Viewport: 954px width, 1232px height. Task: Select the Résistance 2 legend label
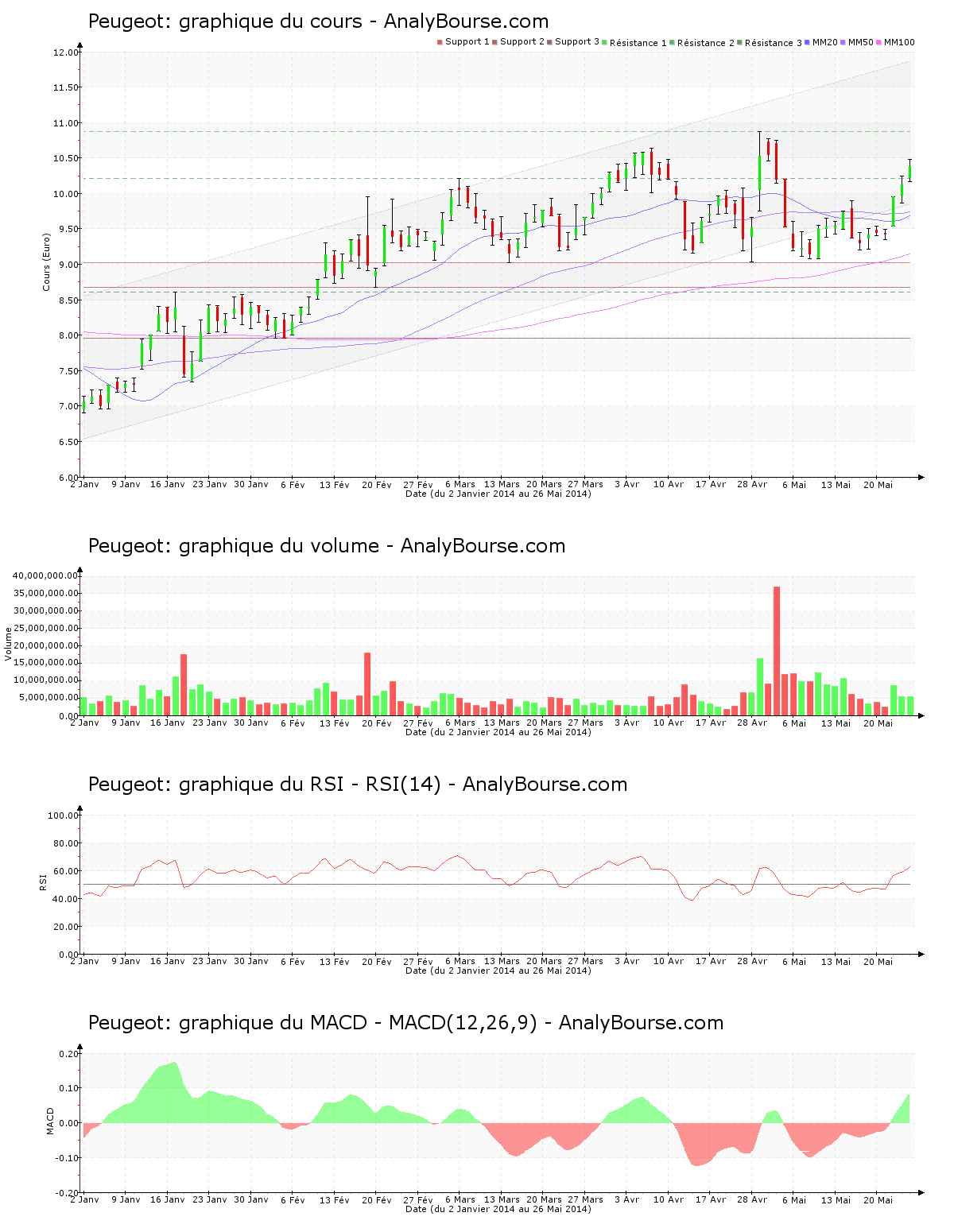pos(706,43)
